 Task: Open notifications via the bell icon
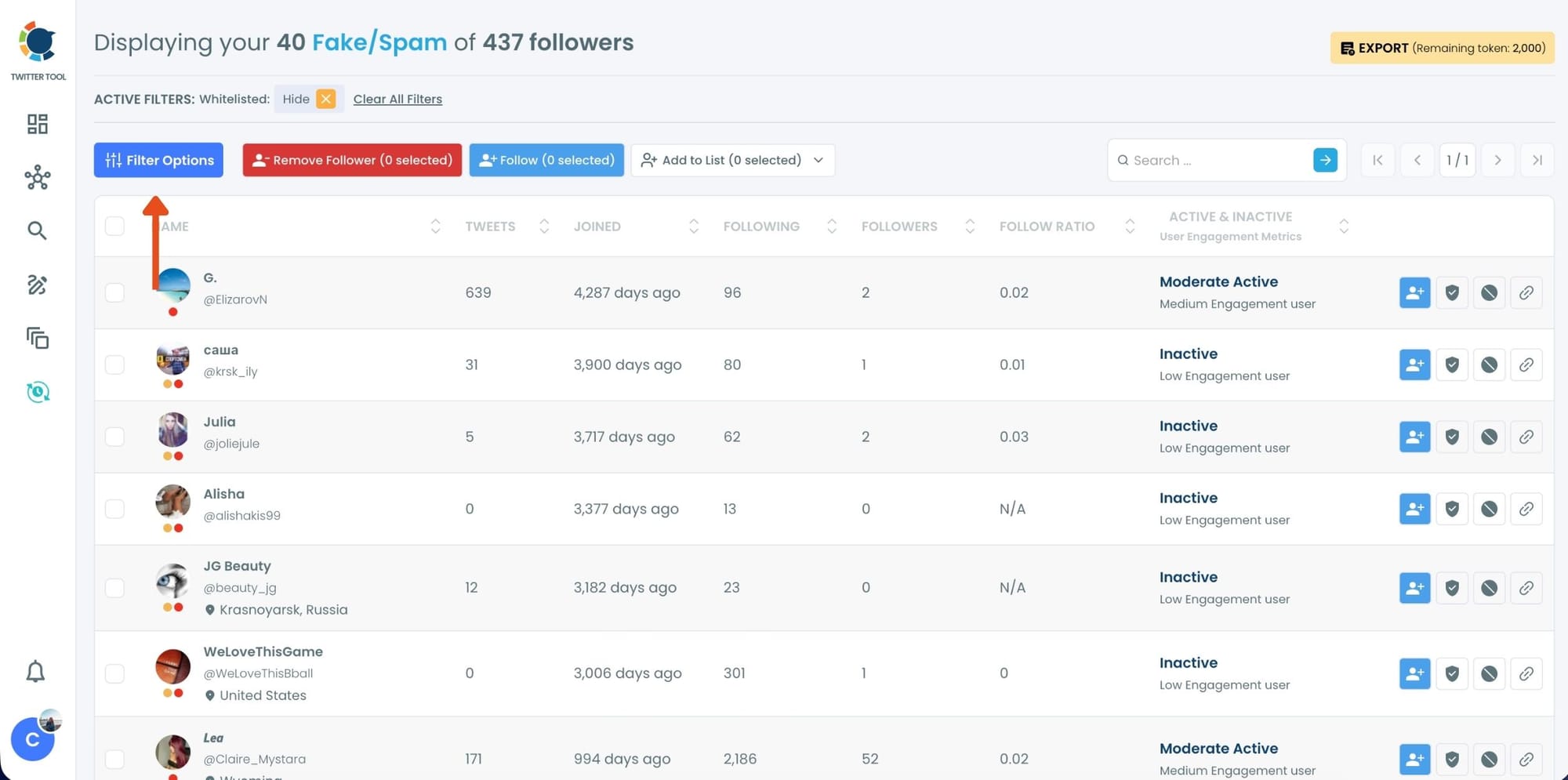coord(35,672)
